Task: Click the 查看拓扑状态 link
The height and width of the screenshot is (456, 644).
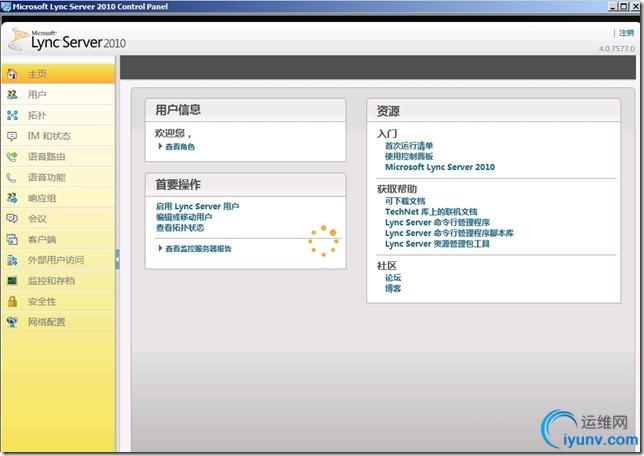Action: 180,228
